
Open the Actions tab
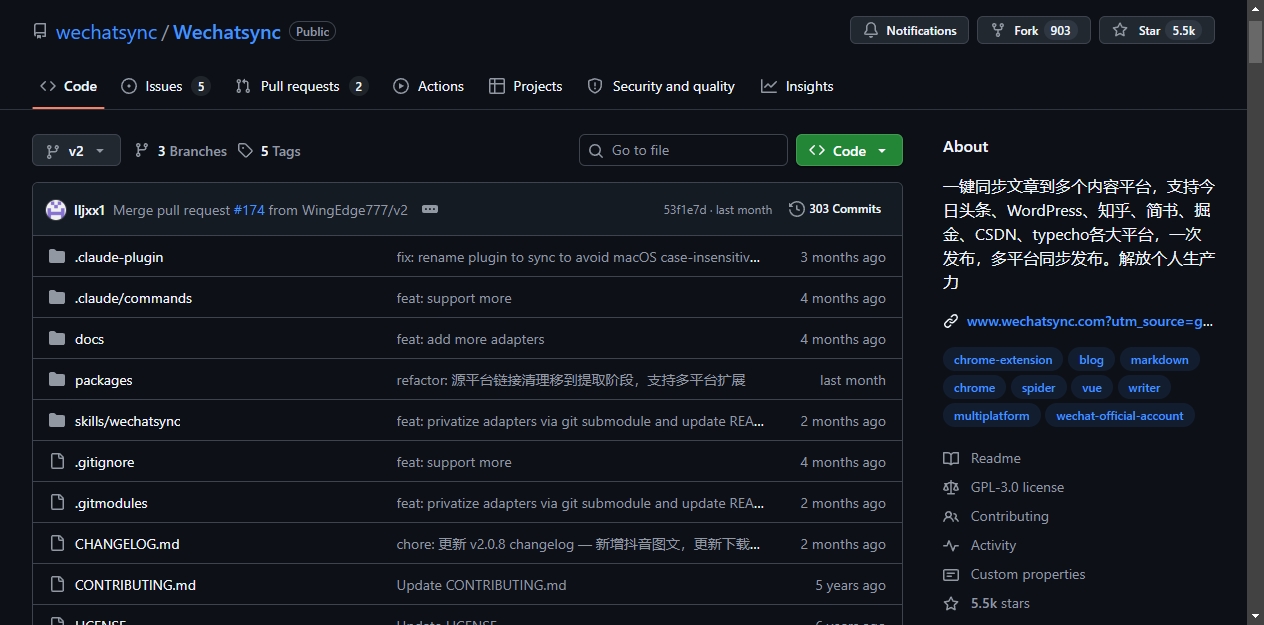click(x=429, y=86)
